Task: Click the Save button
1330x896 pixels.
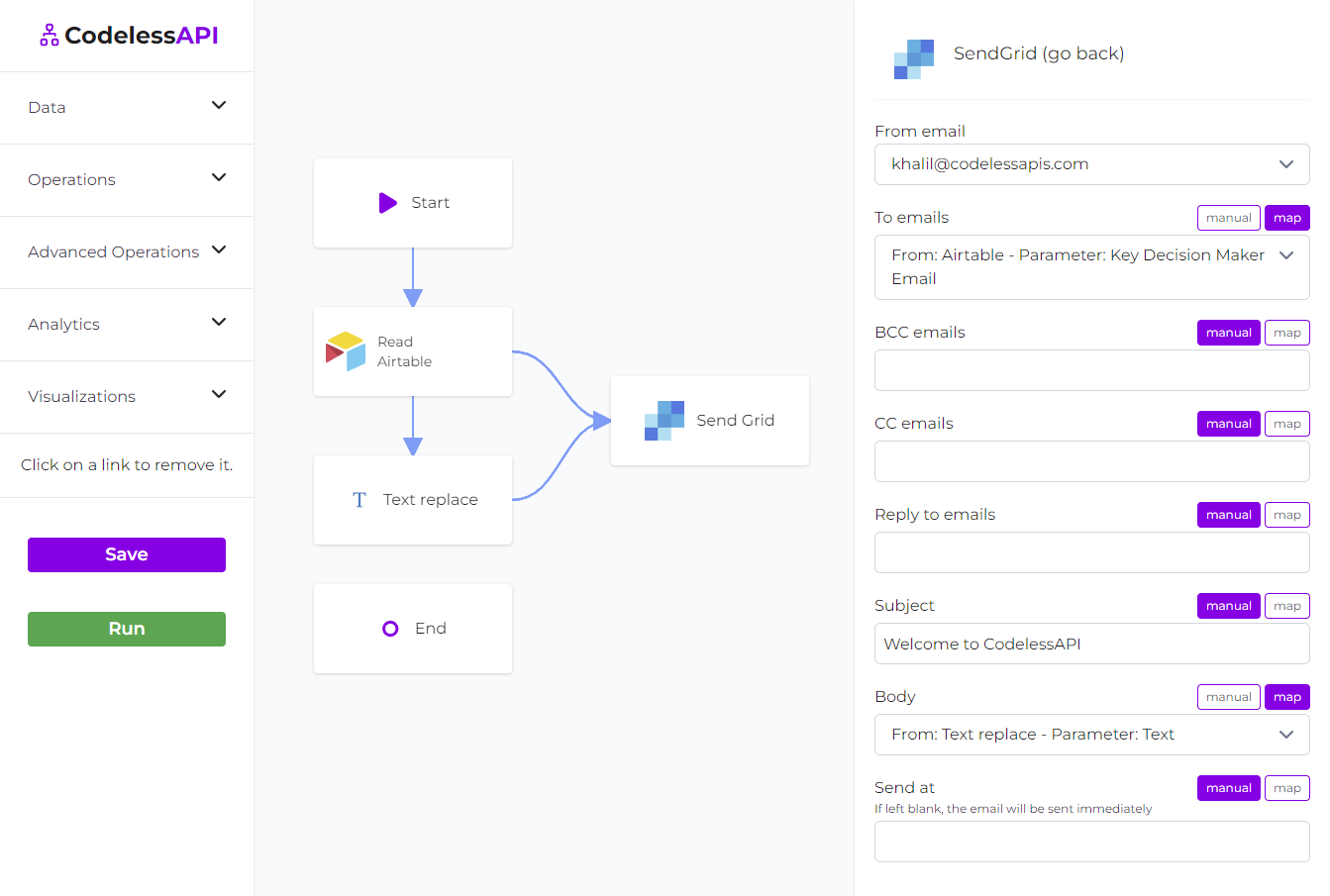Action: click(x=127, y=554)
